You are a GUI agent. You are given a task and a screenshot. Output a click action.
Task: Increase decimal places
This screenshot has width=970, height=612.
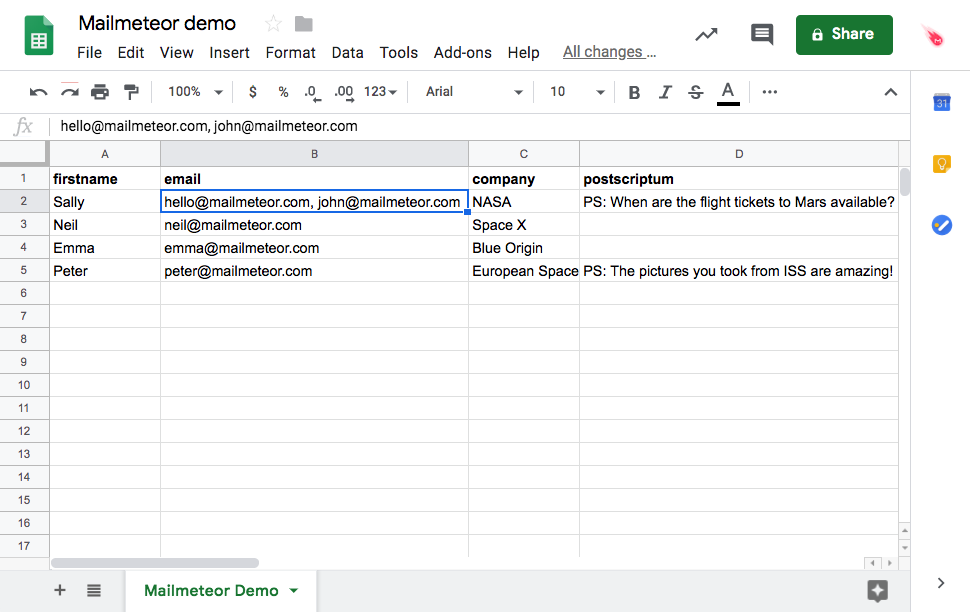point(343,92)
